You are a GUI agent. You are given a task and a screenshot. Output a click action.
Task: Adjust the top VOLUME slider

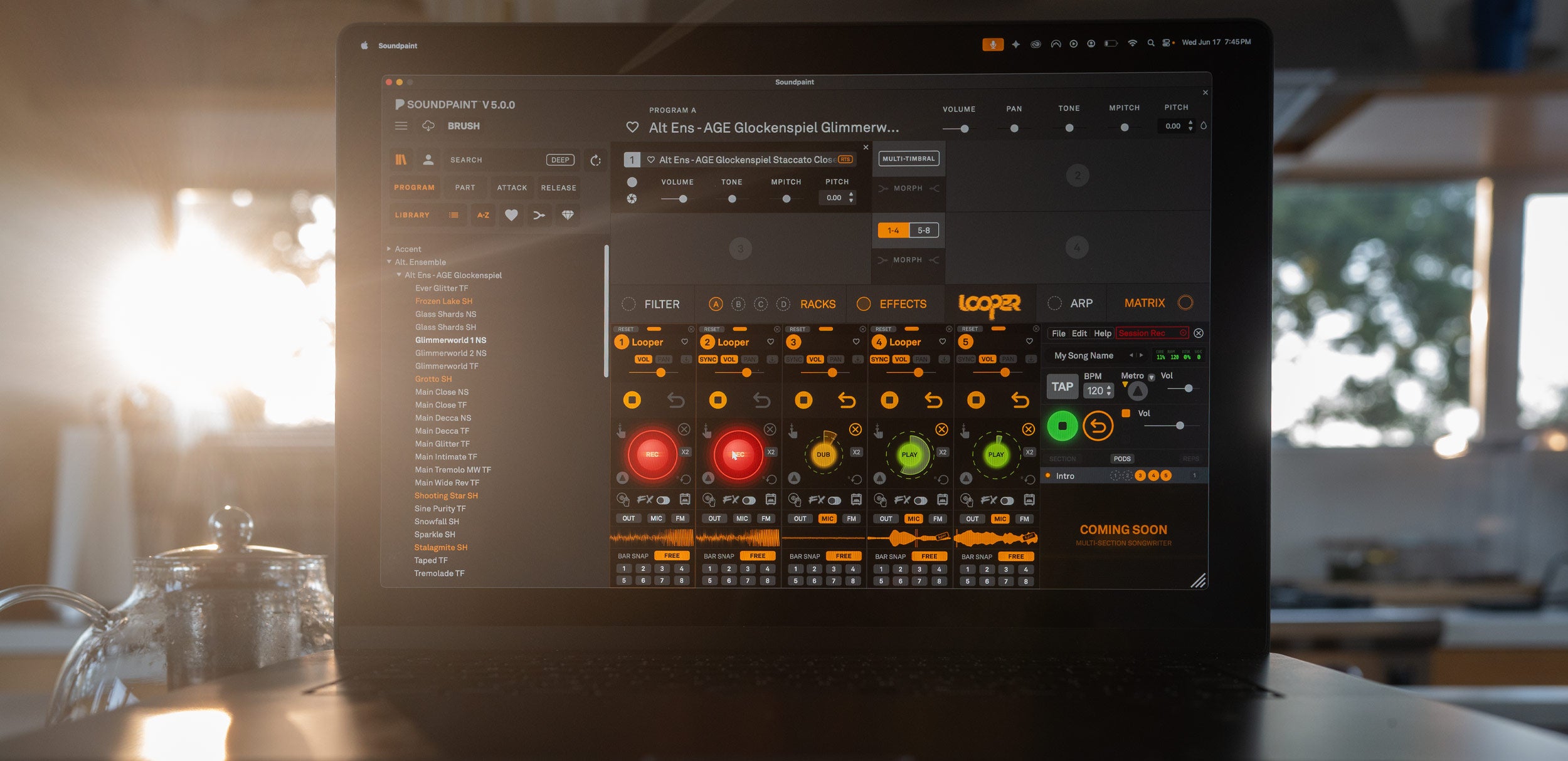(958, 129)
